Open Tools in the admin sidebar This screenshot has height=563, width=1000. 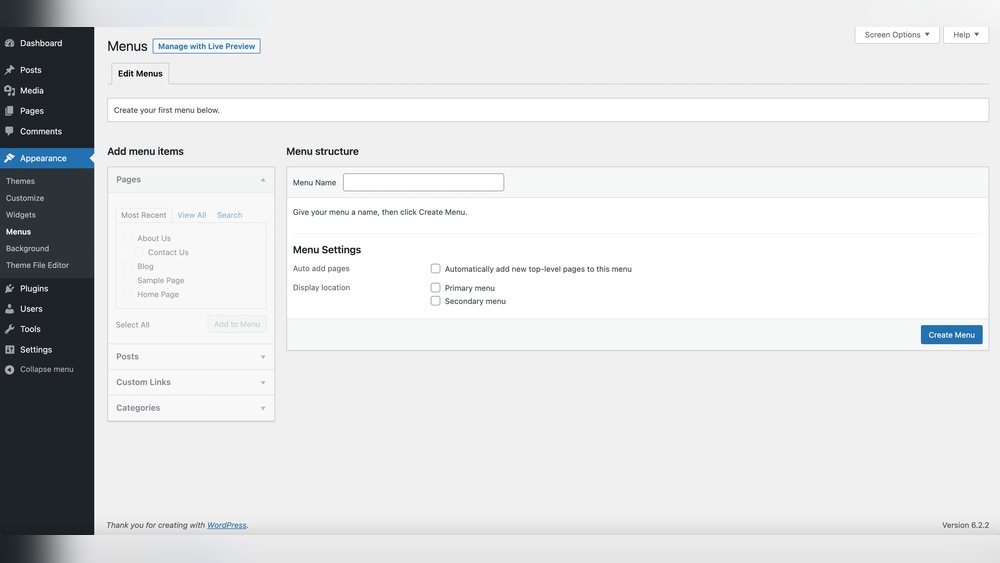(30, 330)
